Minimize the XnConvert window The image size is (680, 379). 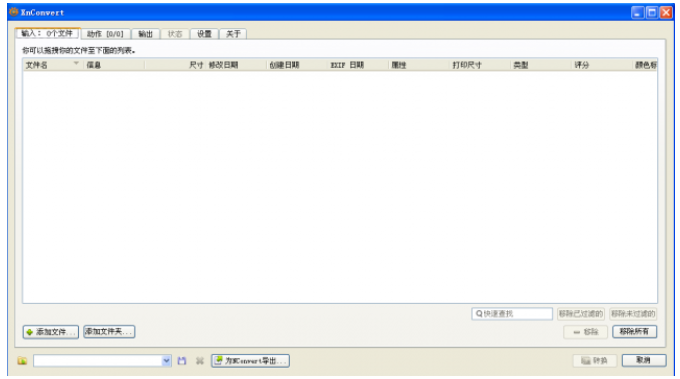coord(637,13)
